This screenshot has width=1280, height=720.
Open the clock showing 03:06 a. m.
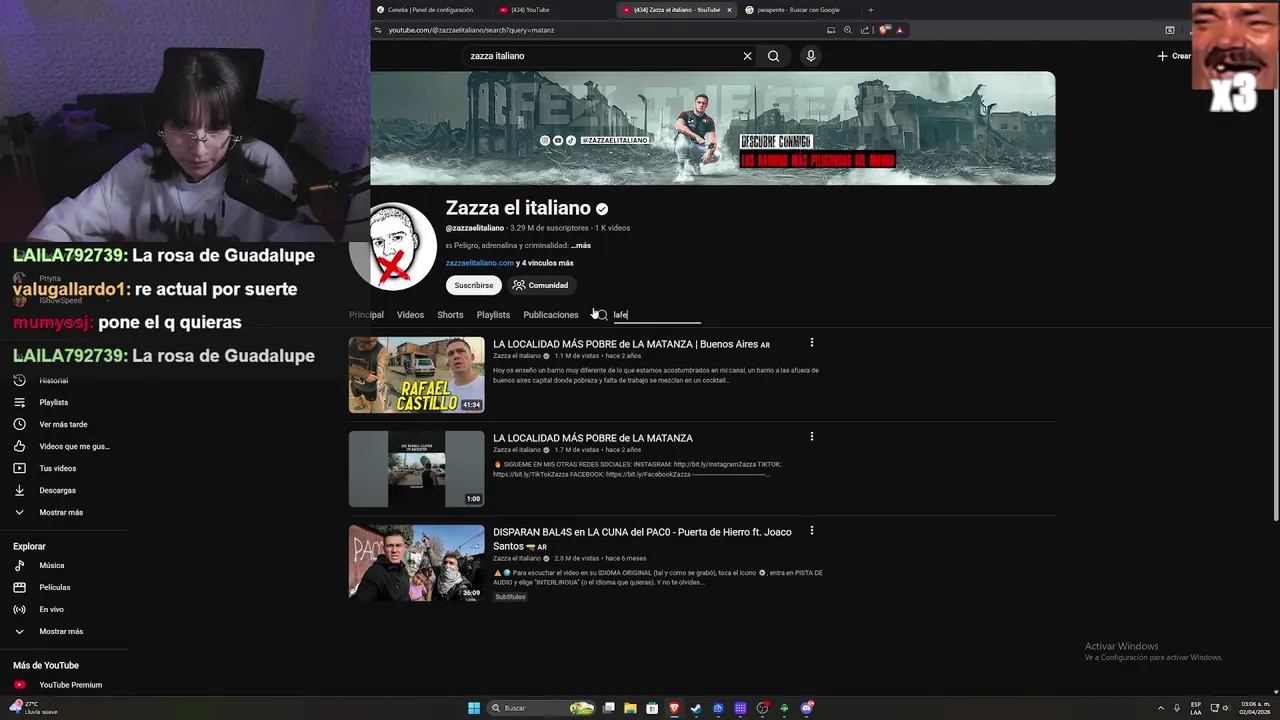[1255, 708]
